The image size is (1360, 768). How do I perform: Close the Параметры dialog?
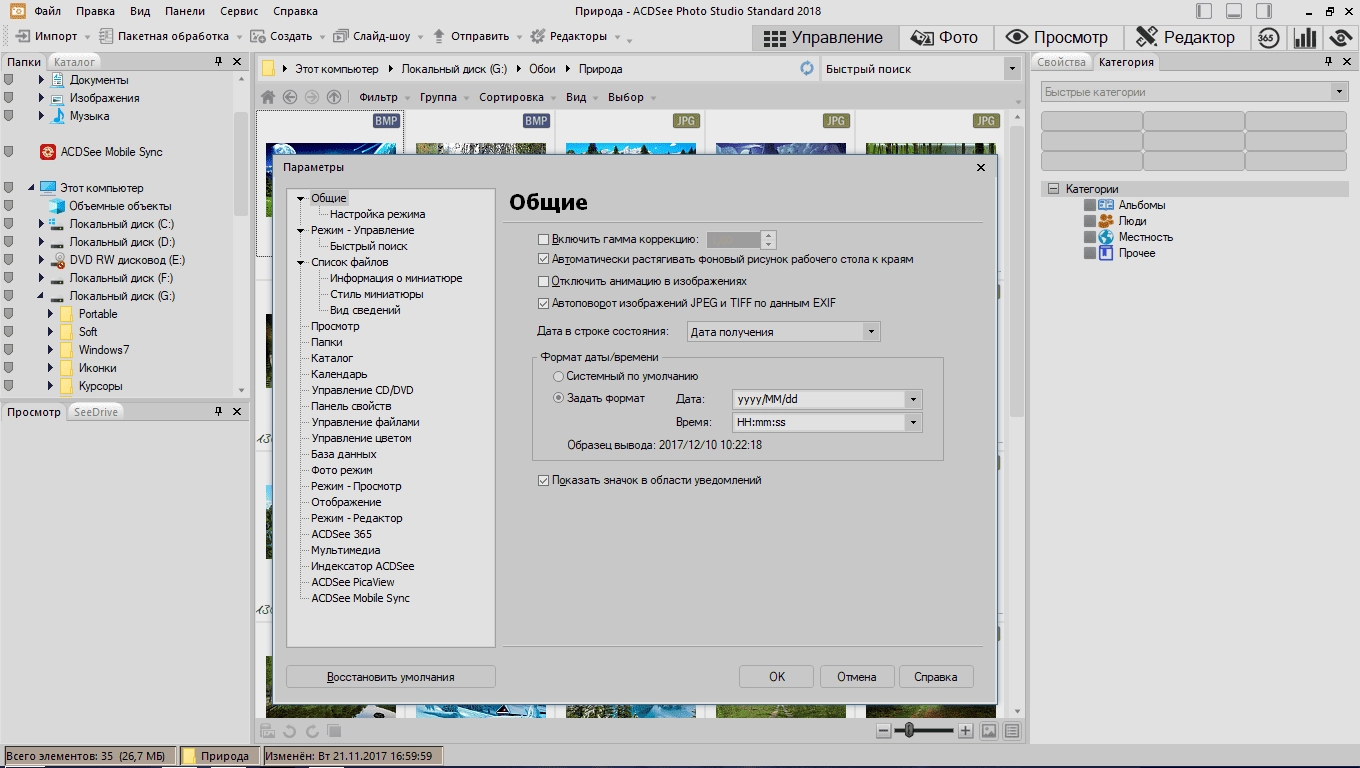[x=981, y=167]
